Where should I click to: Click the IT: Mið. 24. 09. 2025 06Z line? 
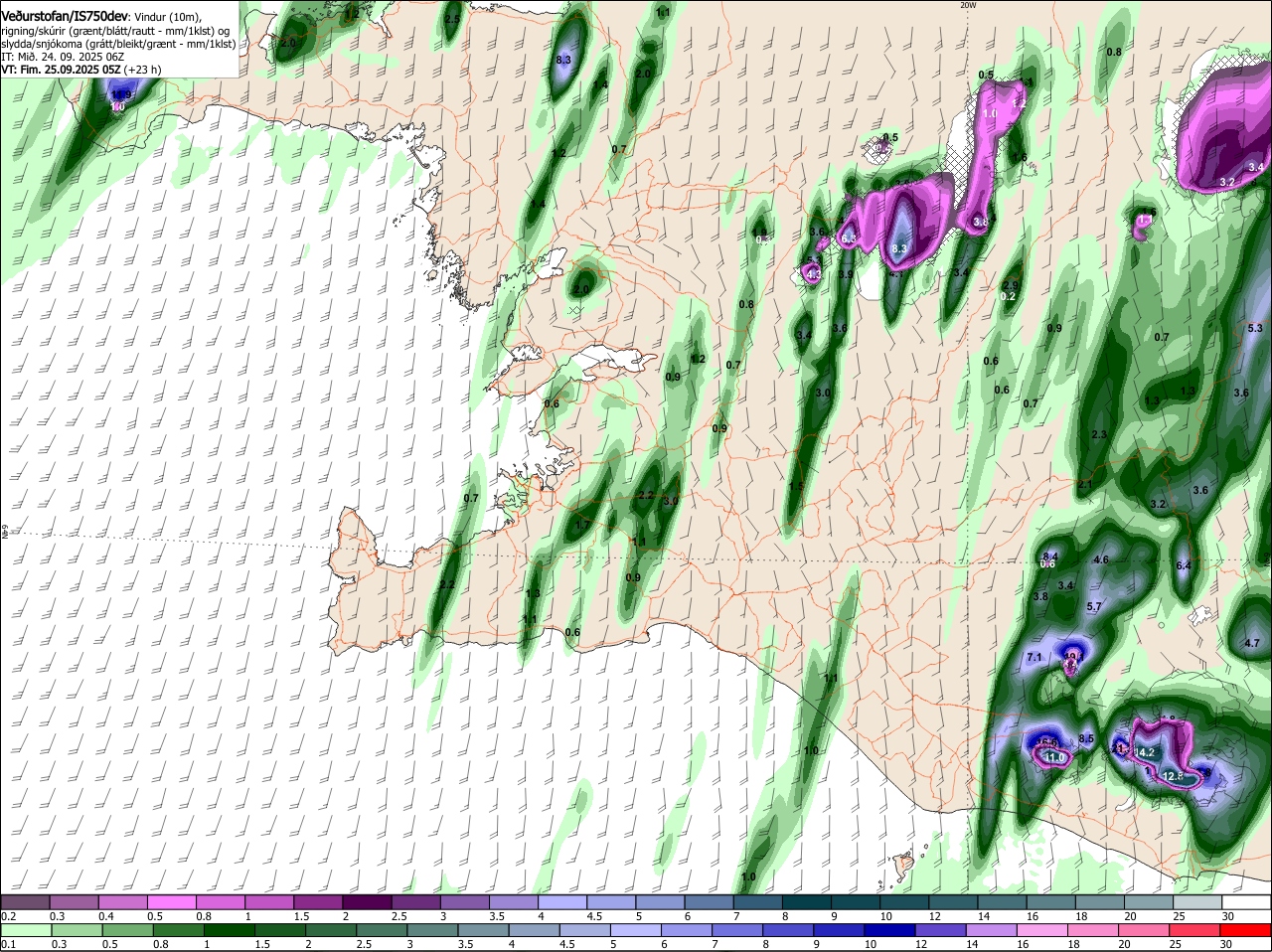click(x=62, y=57)
